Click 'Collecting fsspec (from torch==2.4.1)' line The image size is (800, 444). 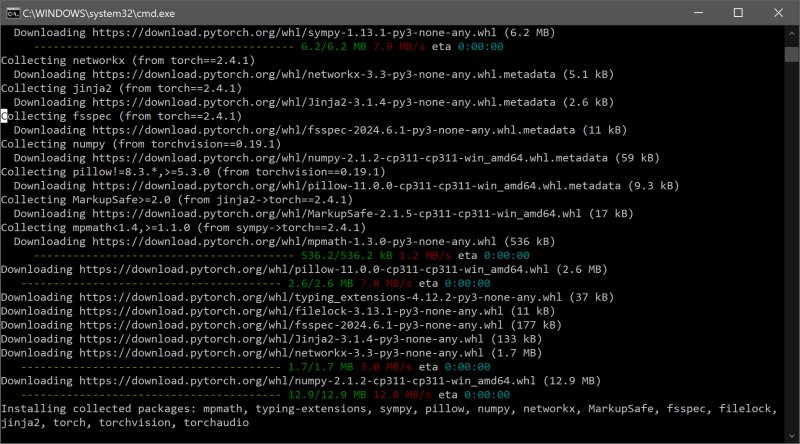121,116
